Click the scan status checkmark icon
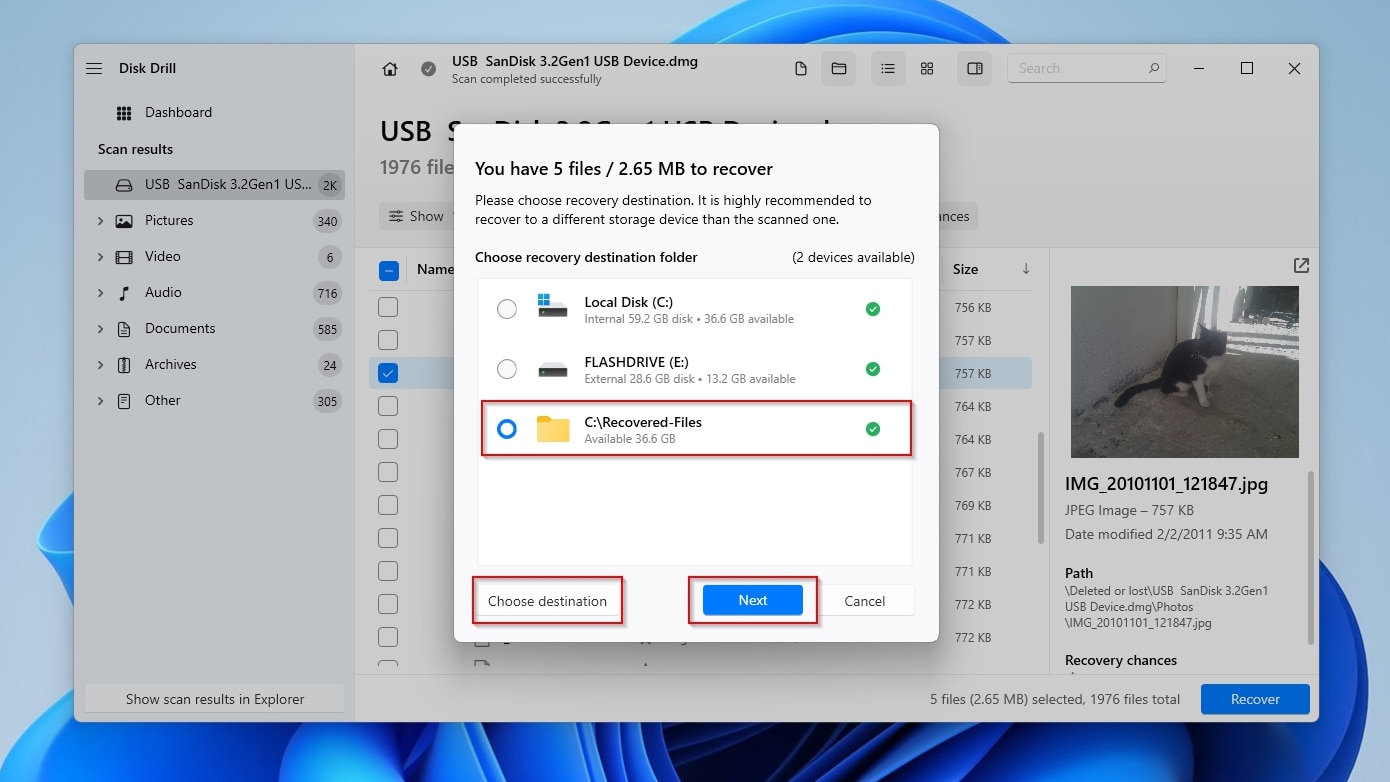 (x=428, y=69)
